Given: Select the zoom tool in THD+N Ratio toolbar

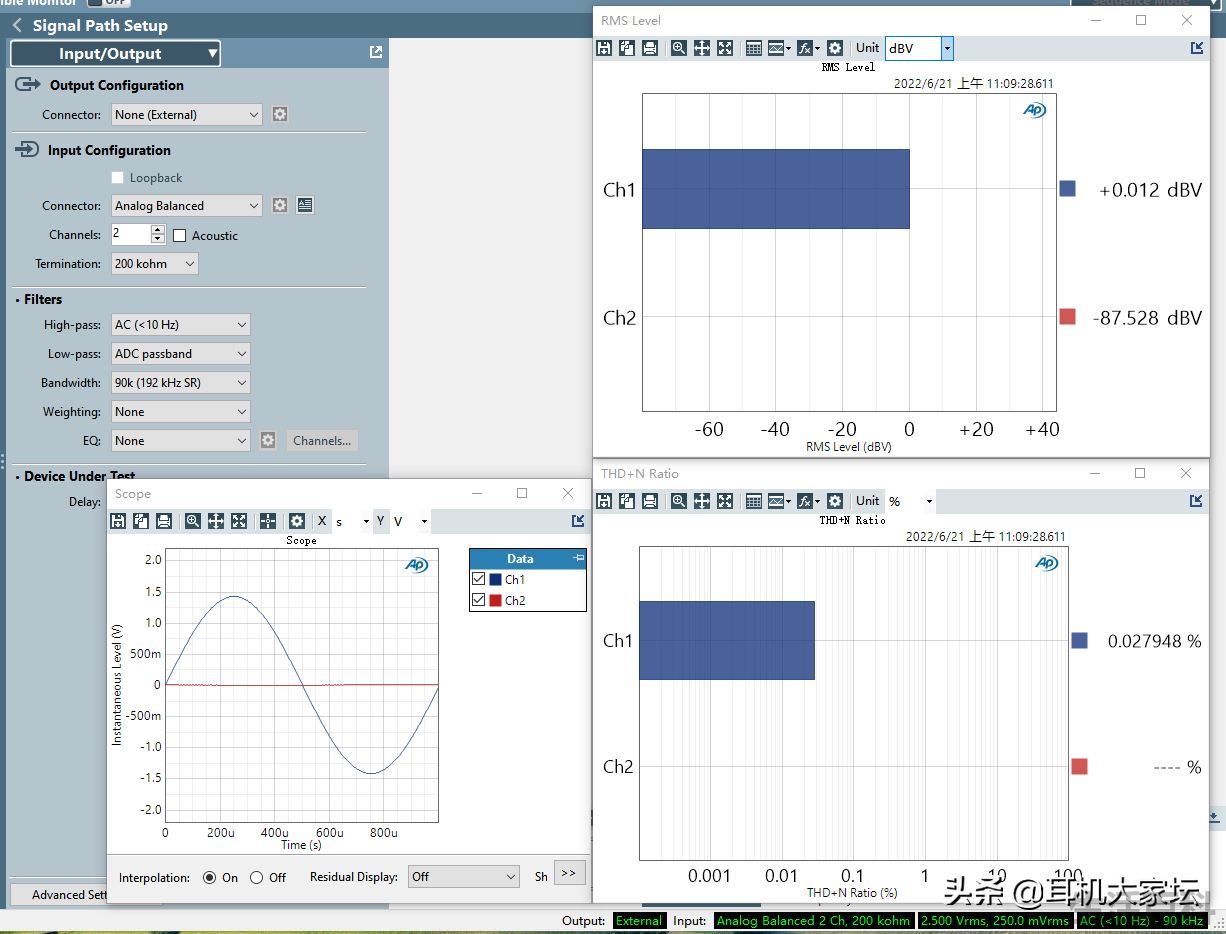Looking at the screenshot, I should (679, 501).
